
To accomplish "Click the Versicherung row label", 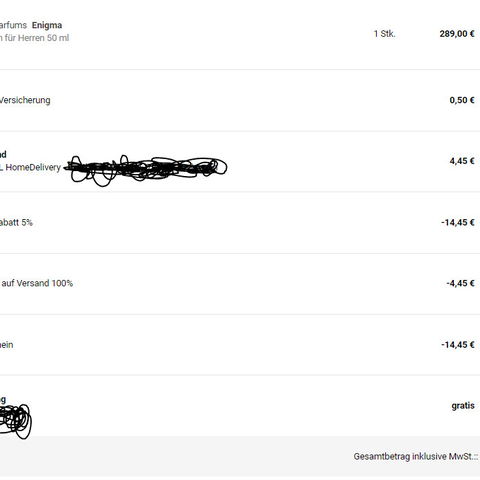I will pos(25,100).
